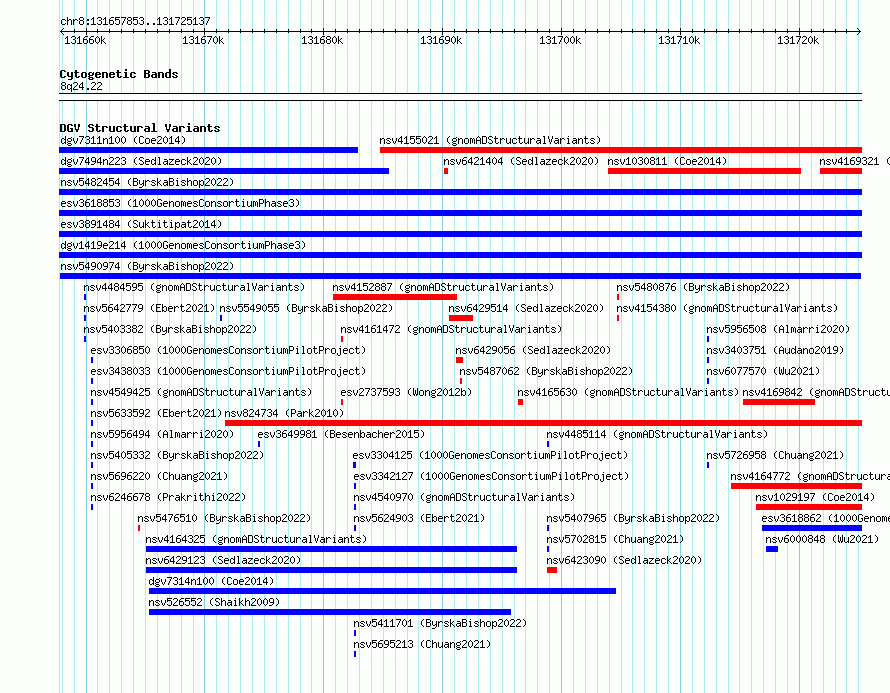Select nsv6423090 (Sedlazeck2020) label
The width and height of the screenshot is (890, 693).
tap(624, 560)
